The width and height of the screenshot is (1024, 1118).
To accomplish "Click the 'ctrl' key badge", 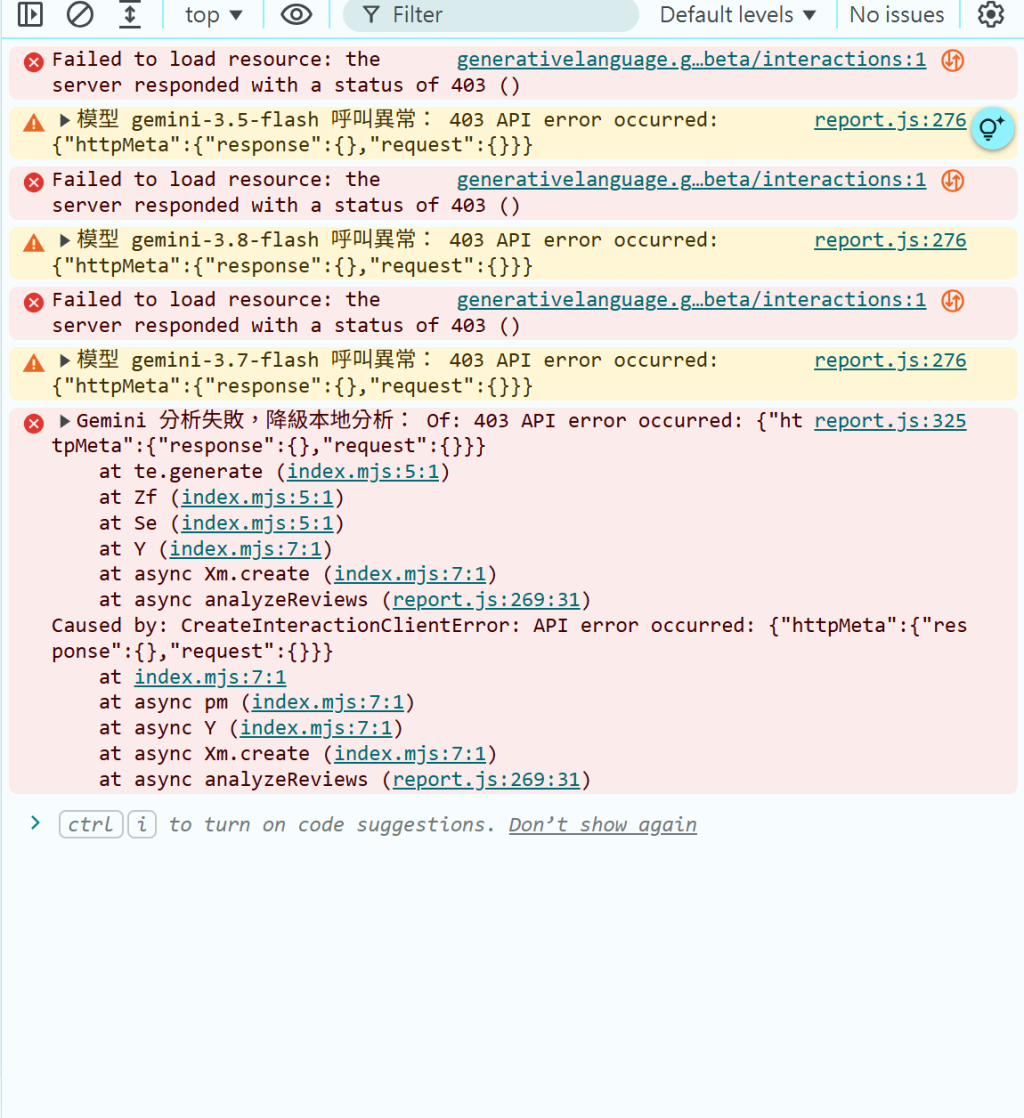I will [x=91, y=824].
